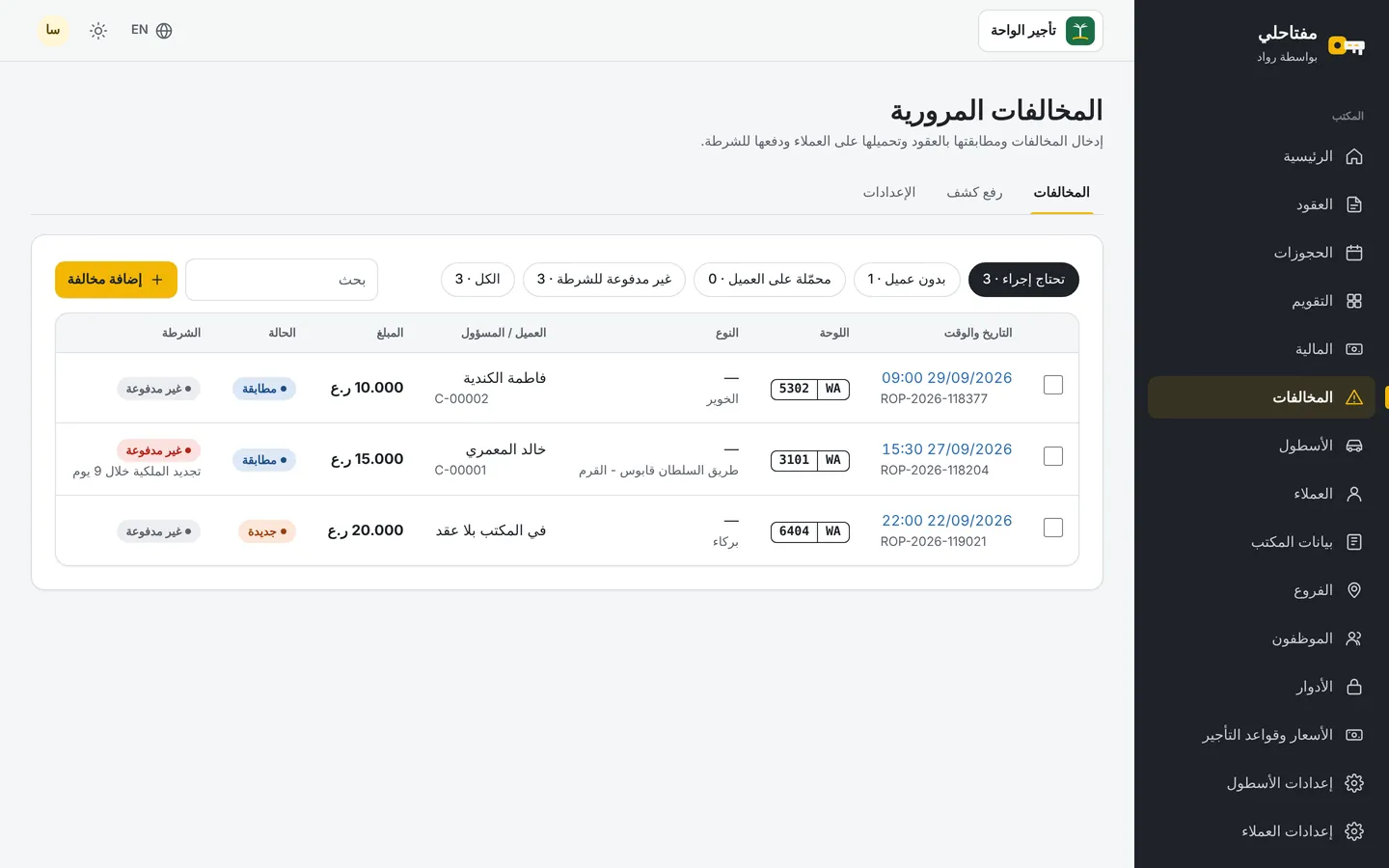Open the 15:30 27/09/2026 violation link
Screen dimensions: 1389x868
pyautogui.click(x=946, y=449)
